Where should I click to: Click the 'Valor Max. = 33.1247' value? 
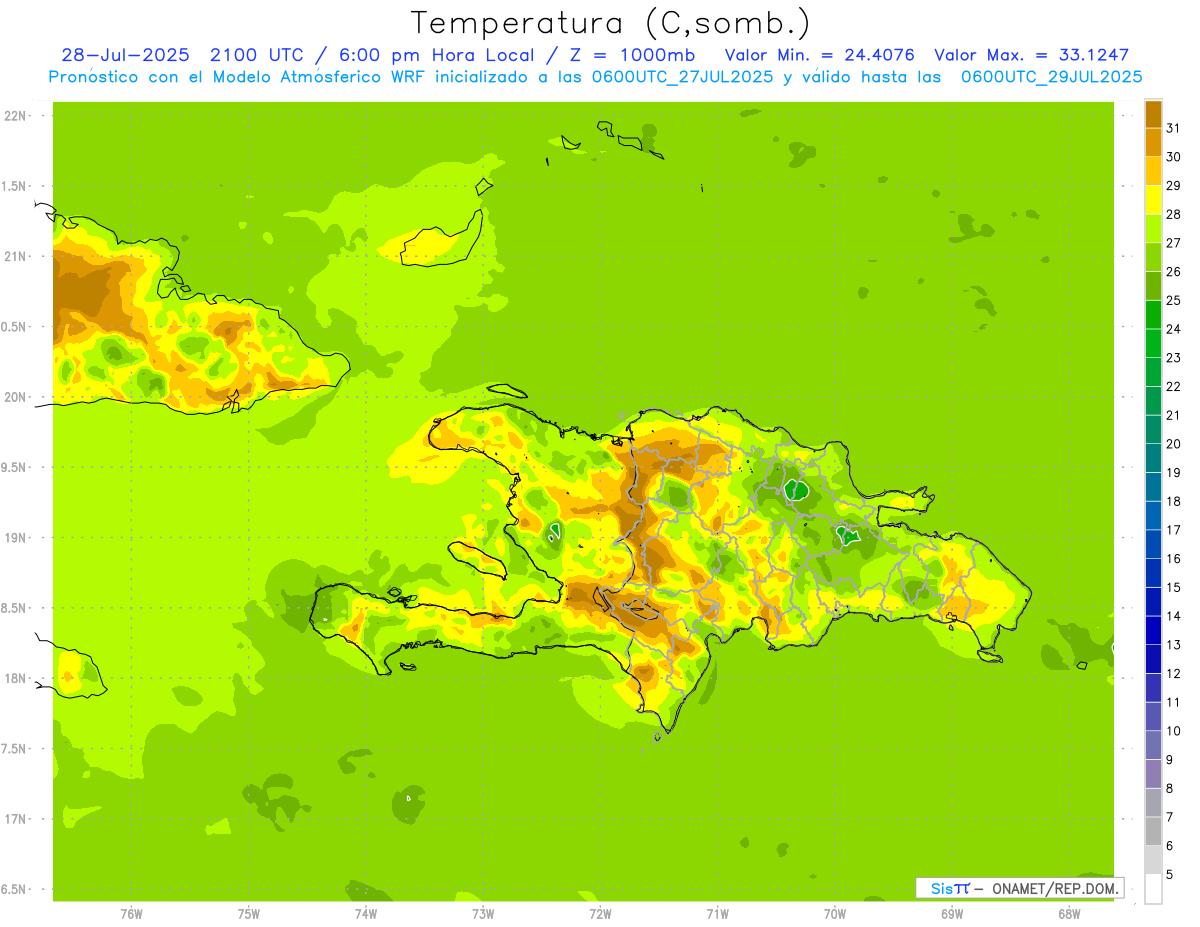click(1032, 55)
